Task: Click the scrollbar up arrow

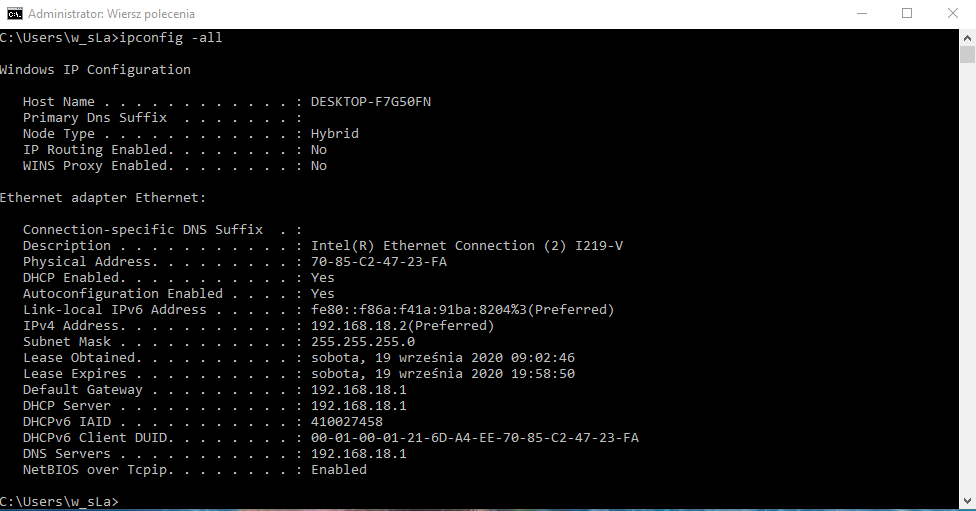Action: click(x=967, y=37)
